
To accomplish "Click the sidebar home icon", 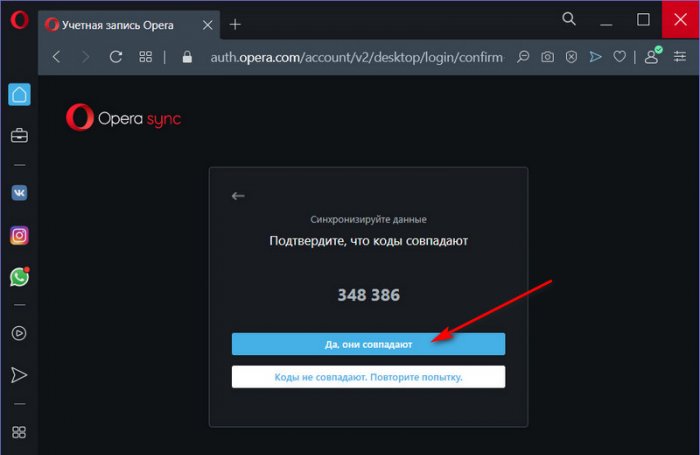I will click(x=19, y=95).
